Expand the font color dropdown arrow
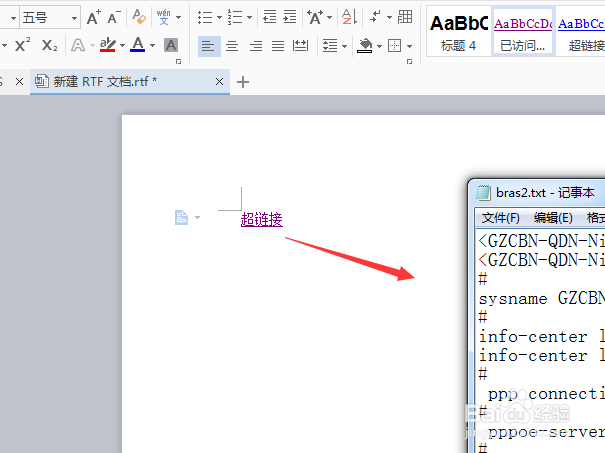605x453 pixels. 152,46
